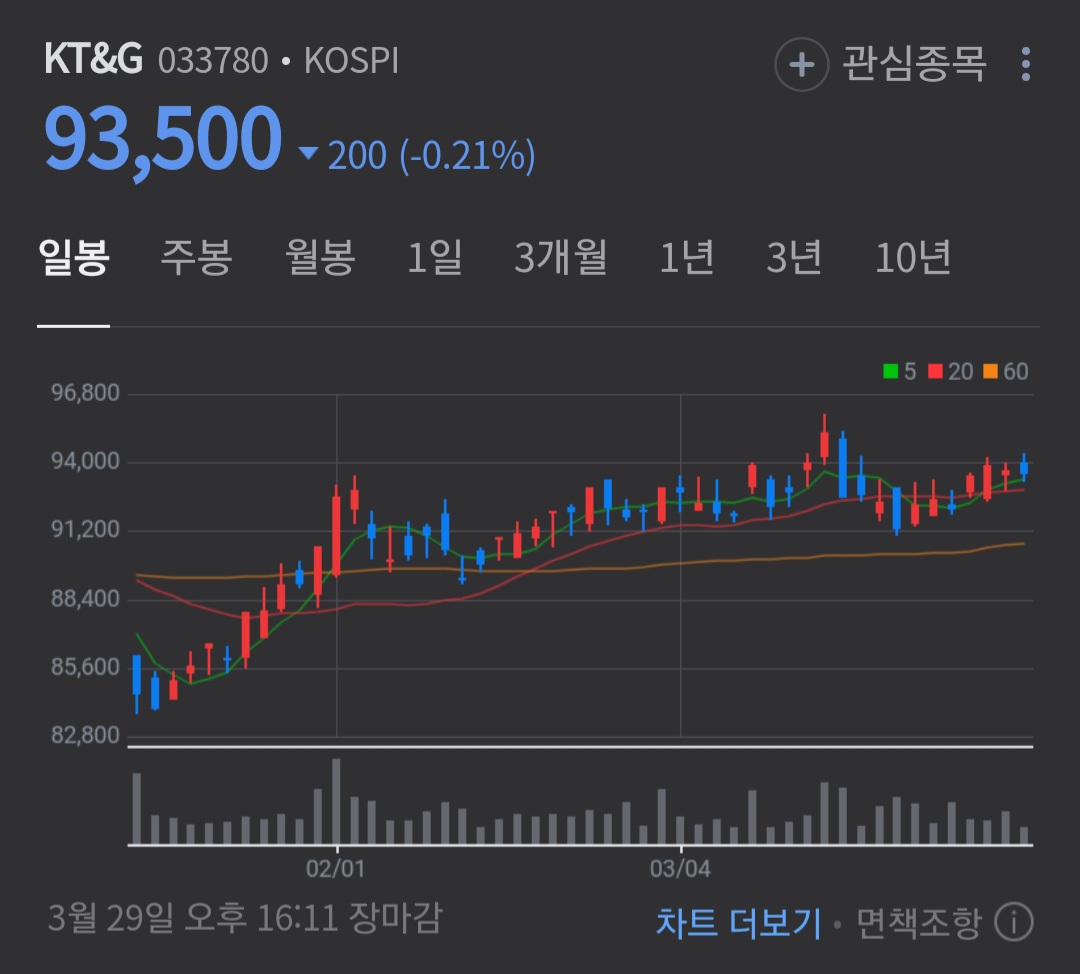Image resolution: width=1080 pixels, height=974 pixels.
Task: Open the 차트 더보기 link
Action: point(739,922)
